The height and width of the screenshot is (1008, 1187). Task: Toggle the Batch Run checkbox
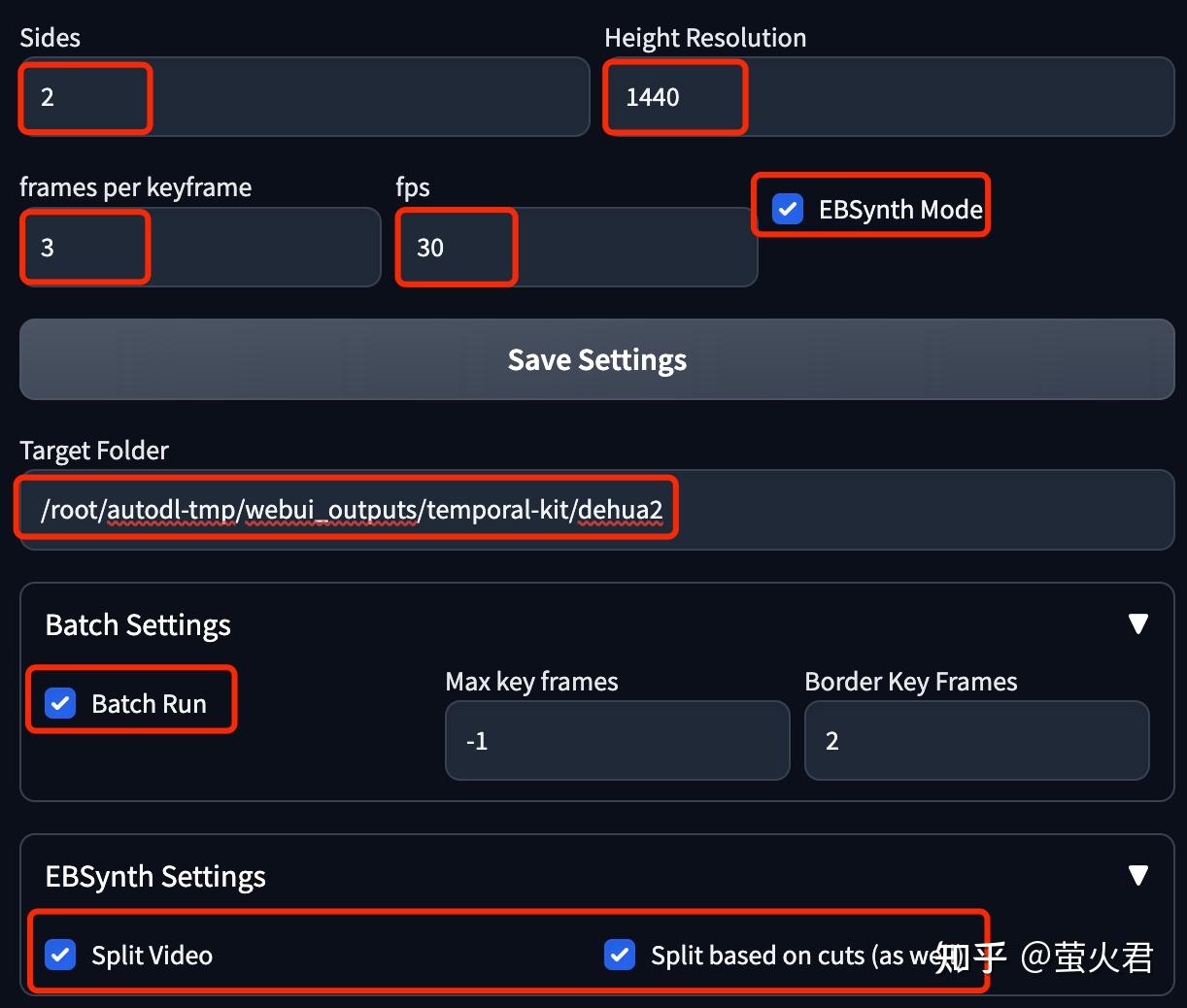(60, 702)
